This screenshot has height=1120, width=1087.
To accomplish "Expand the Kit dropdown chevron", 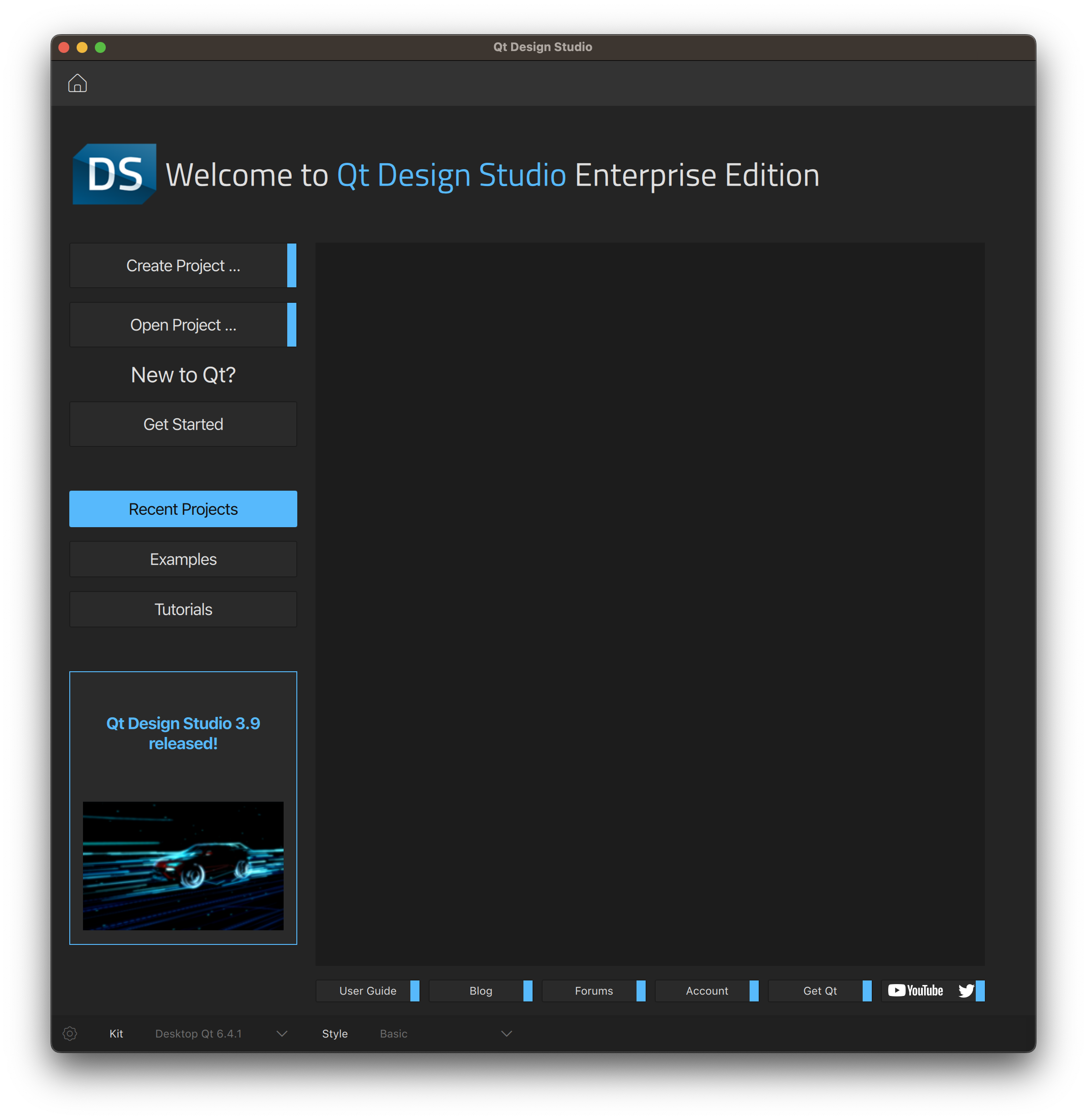I will pyautogui.click(x=282, y=1033).
